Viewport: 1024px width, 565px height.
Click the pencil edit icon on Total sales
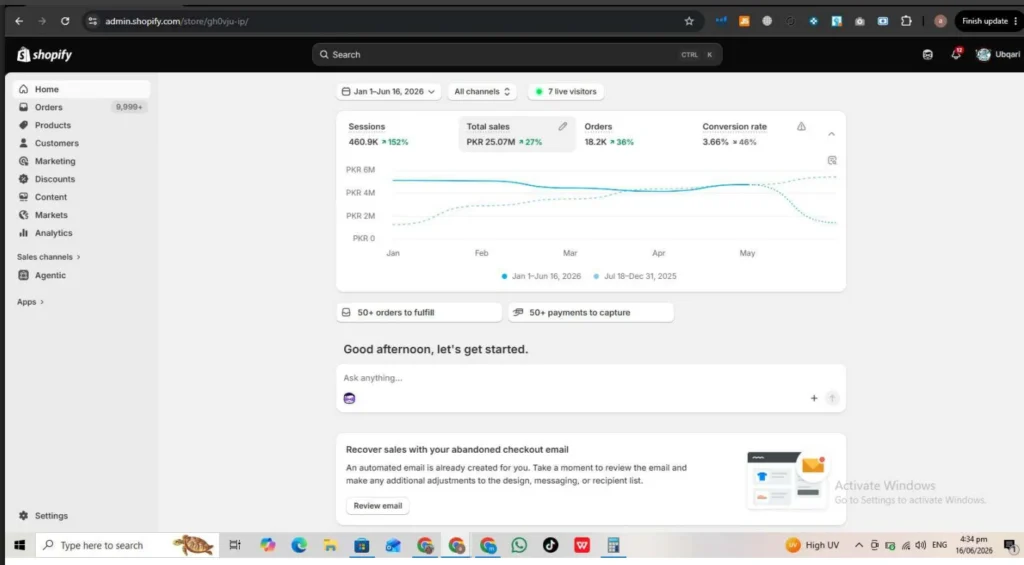click(562, 126)
